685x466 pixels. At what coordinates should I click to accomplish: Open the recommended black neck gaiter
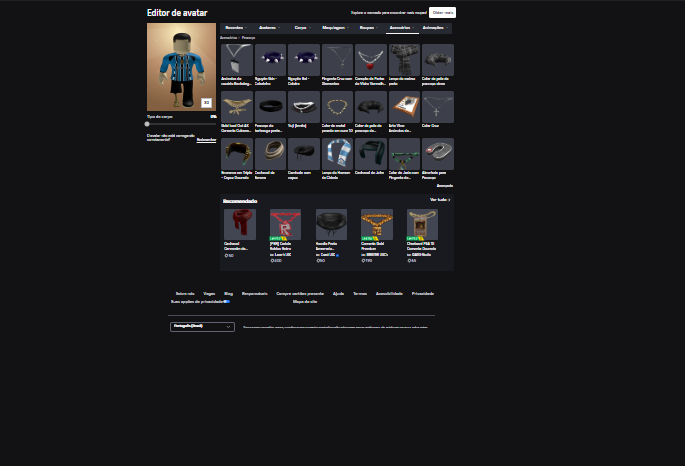click(331, 224)
